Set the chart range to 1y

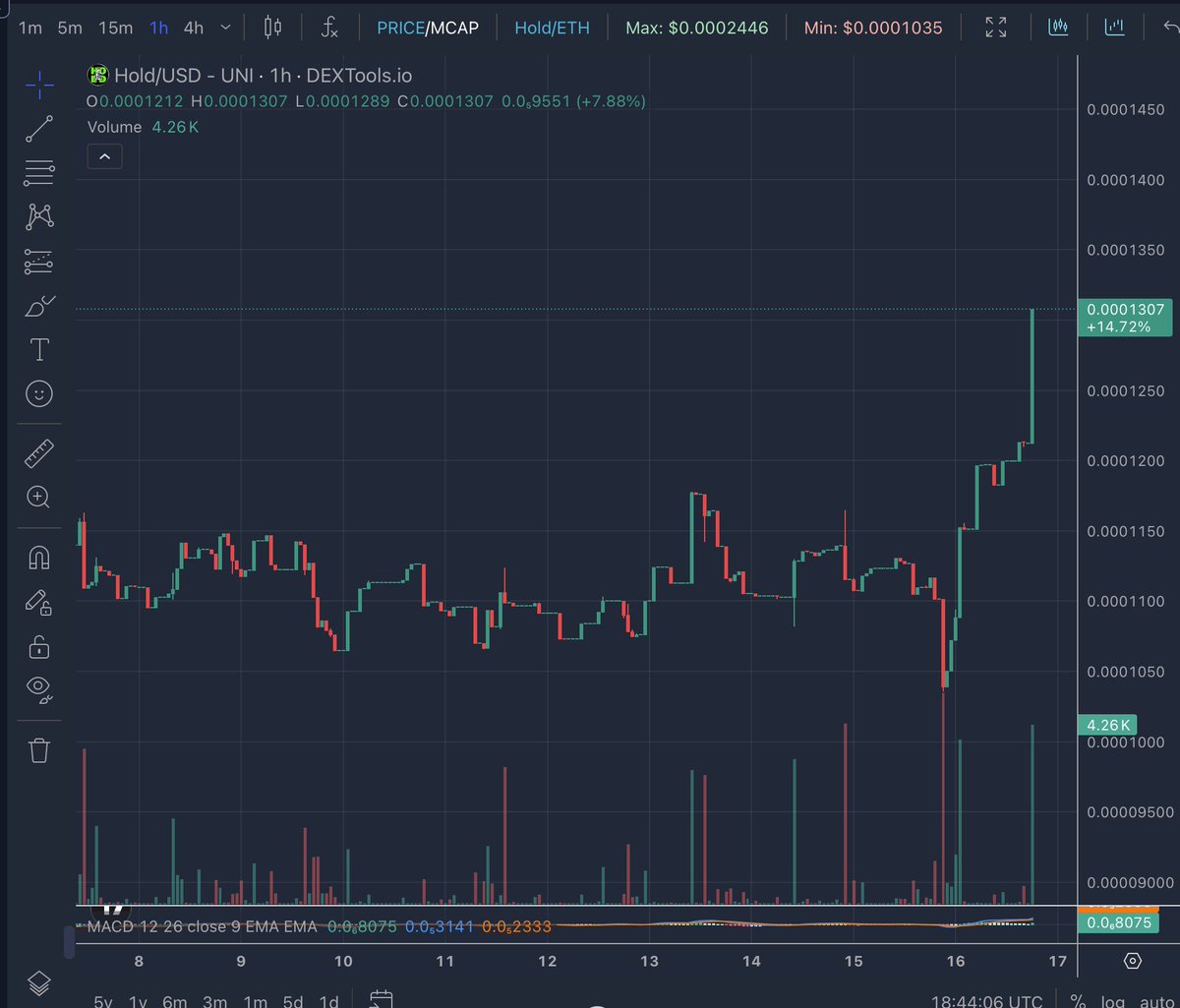(x=138, y=1001)
